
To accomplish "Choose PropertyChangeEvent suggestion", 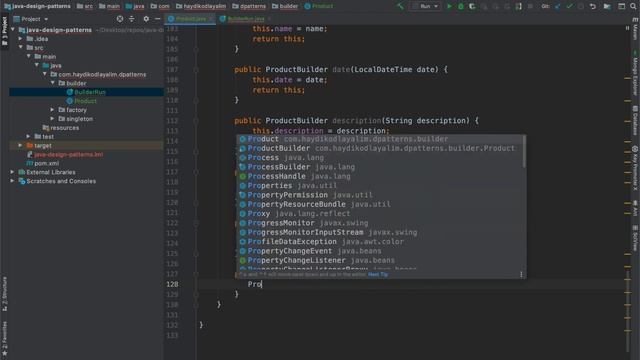I will pyautogui.click(x=380, y=251).
